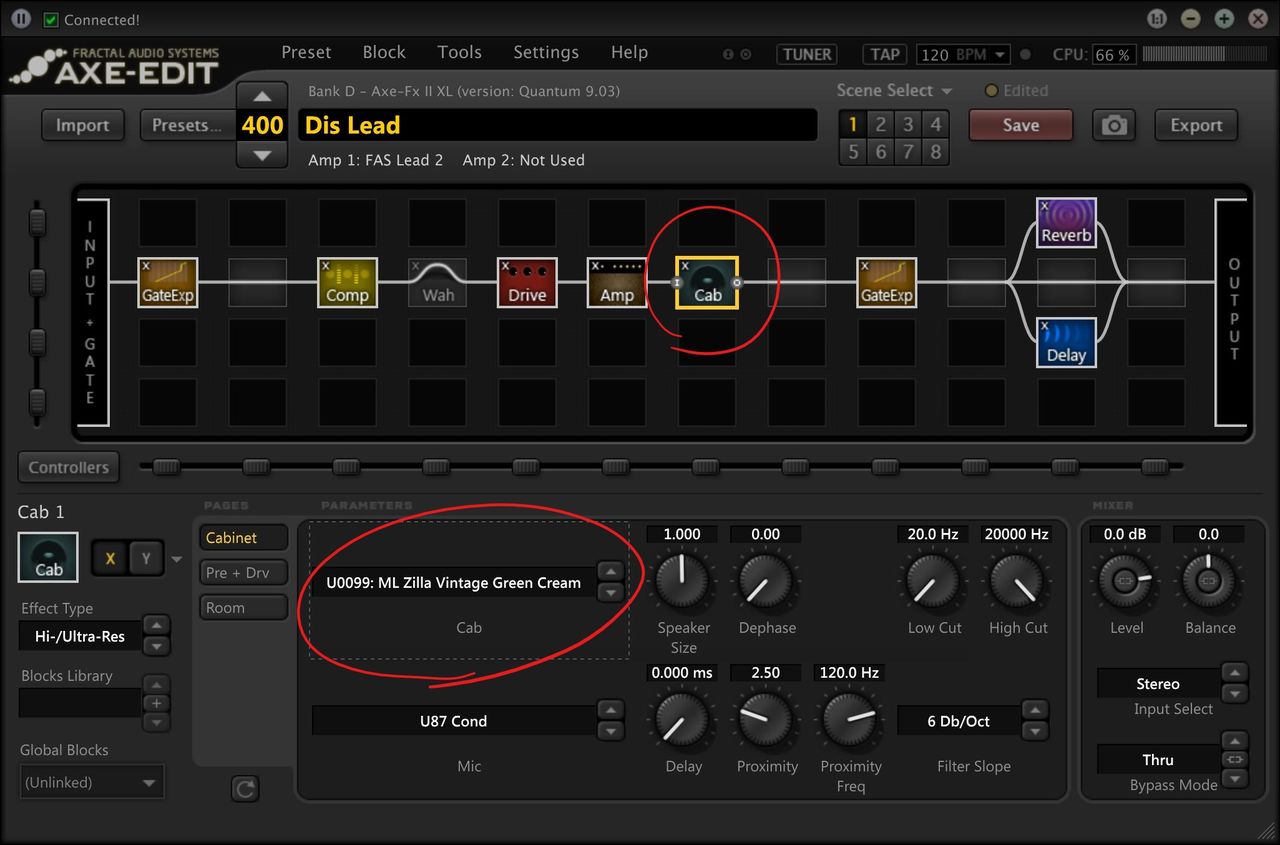The height and width of the screenshot is (845, 1280).
Task: Toggle the Connected checkbox
Action: (x=51, y=20)
